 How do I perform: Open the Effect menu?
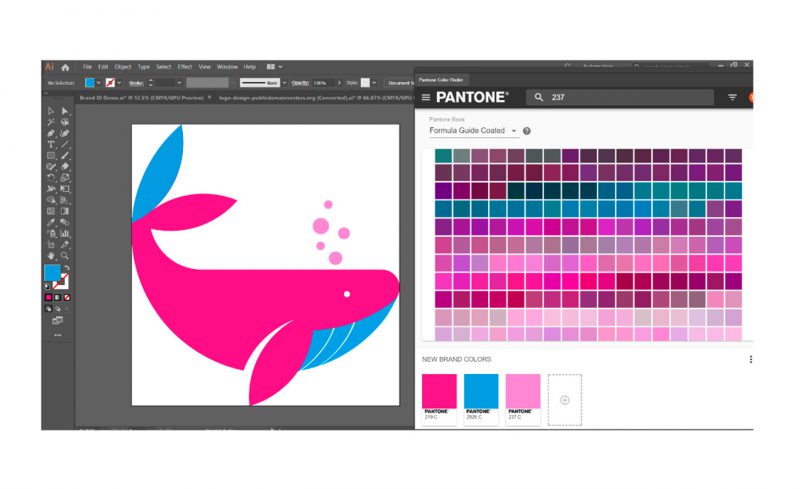point(185,67)
